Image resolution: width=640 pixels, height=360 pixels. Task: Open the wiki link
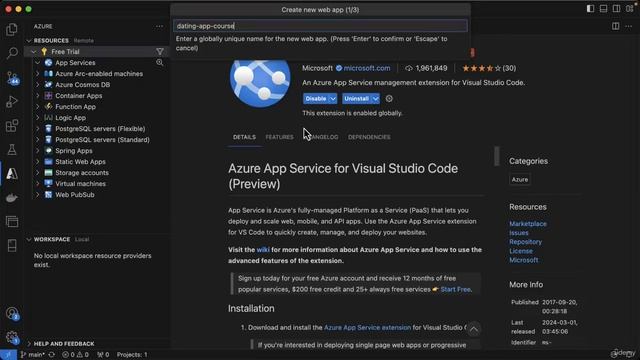coord(263,250)
